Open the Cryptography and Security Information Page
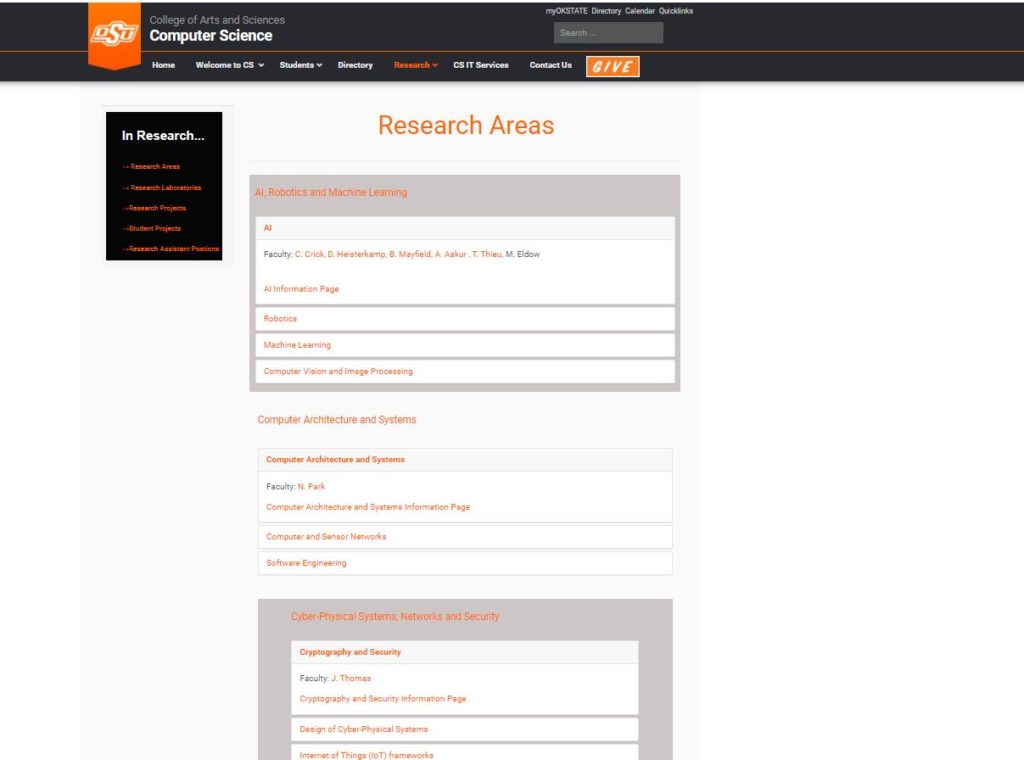 [x=385, y=698]
